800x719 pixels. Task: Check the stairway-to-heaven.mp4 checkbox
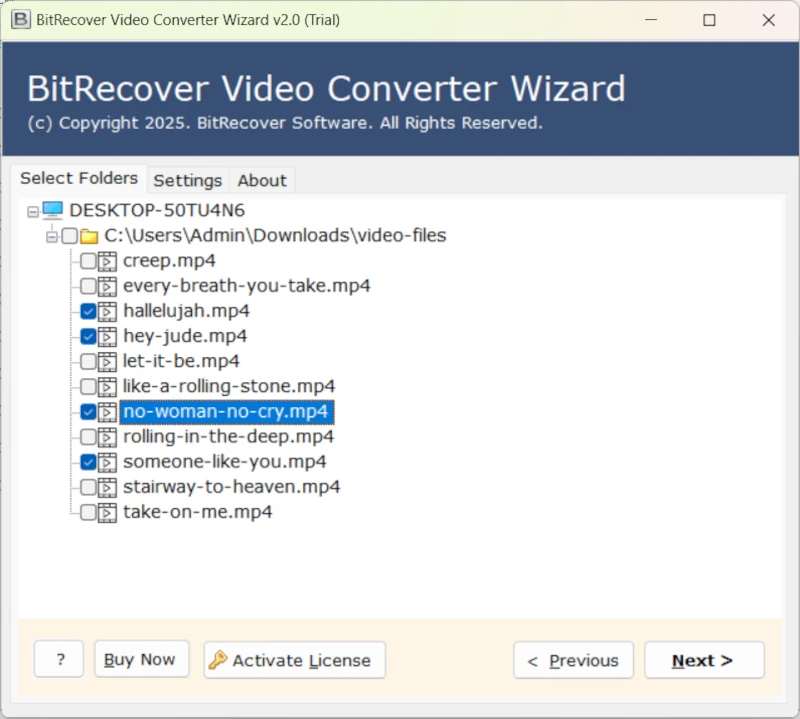click(x=88, y=487)
